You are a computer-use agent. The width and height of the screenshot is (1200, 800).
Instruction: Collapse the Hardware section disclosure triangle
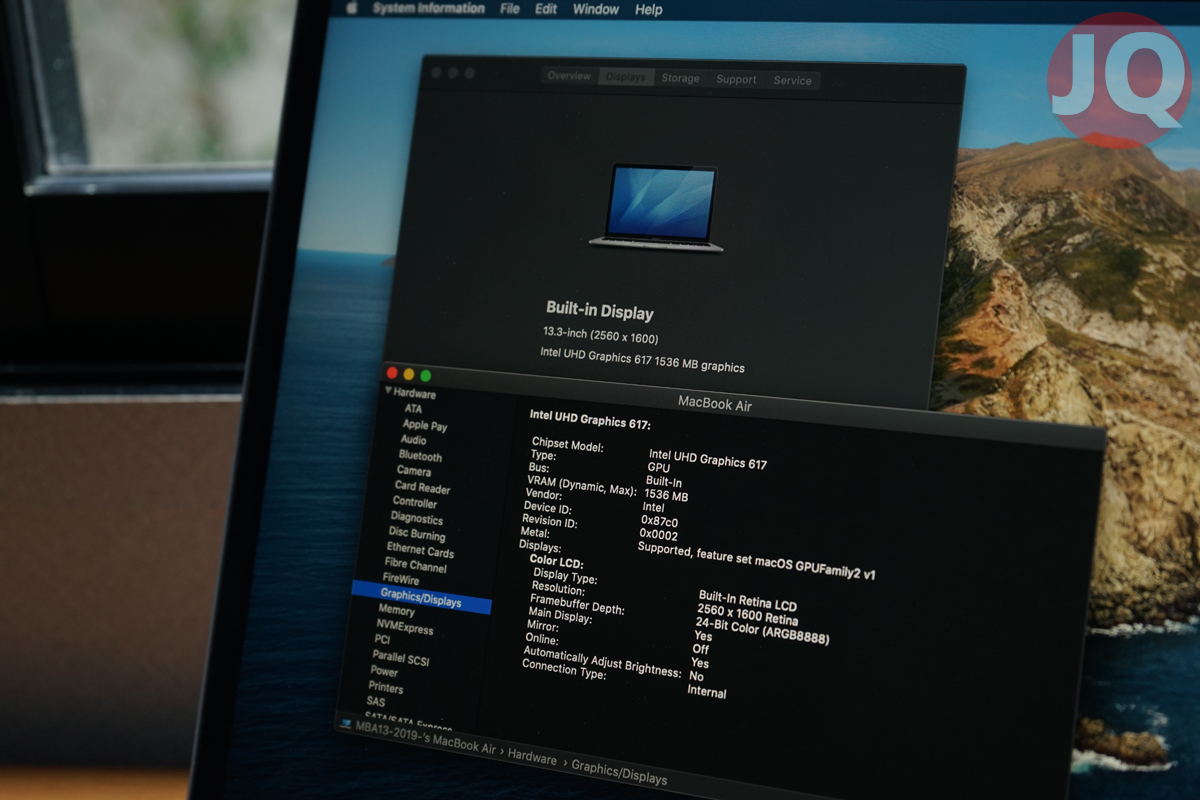(x=389, y=391)
